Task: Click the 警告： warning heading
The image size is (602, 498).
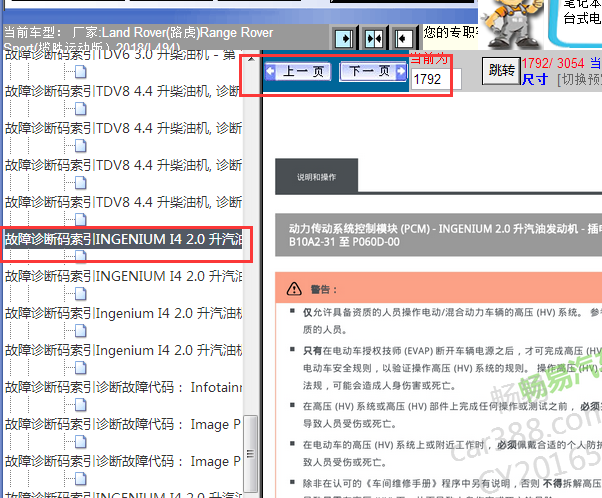Action: click(324, 290)
